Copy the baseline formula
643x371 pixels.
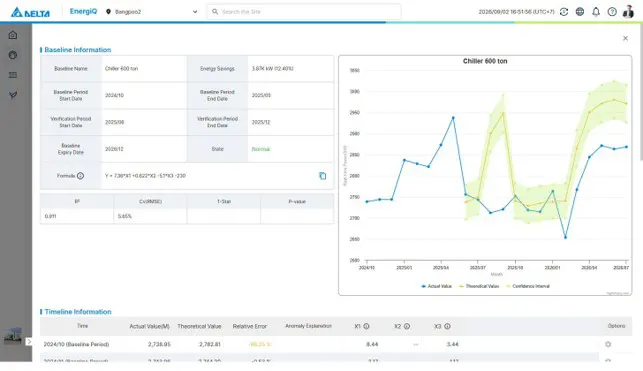pos(323,176)
